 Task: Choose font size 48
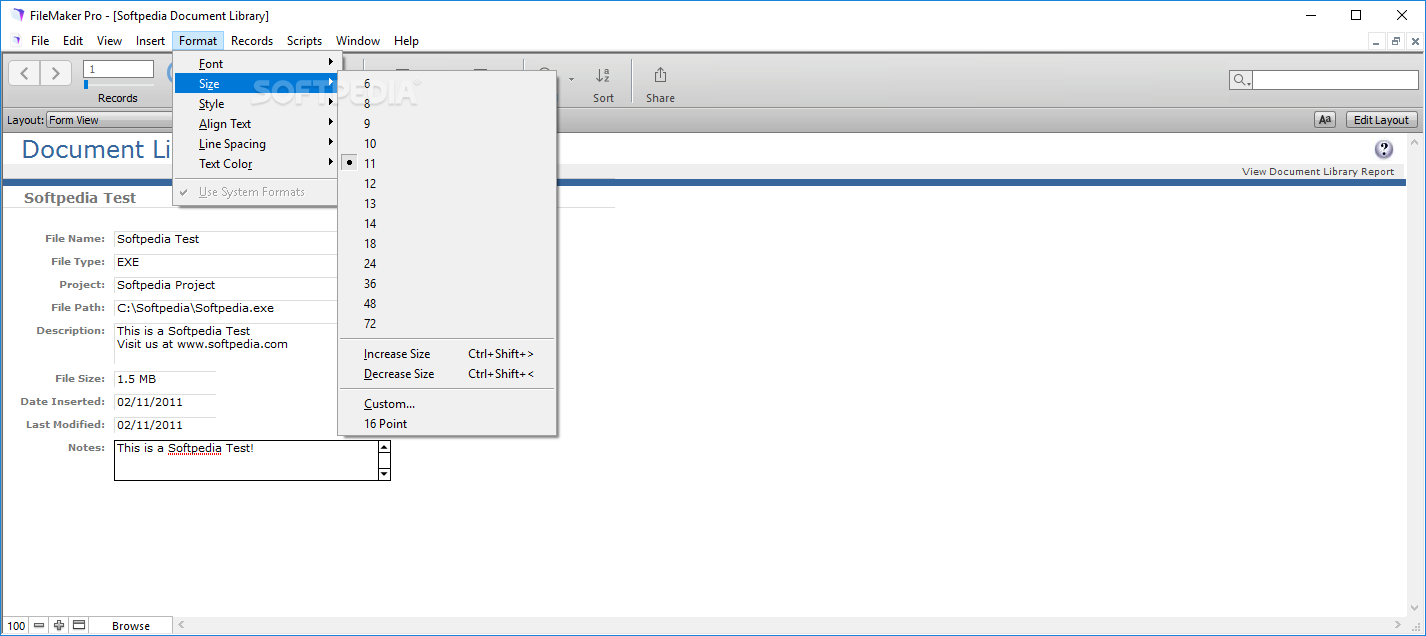pyautogui.click(x=447, y=304)
